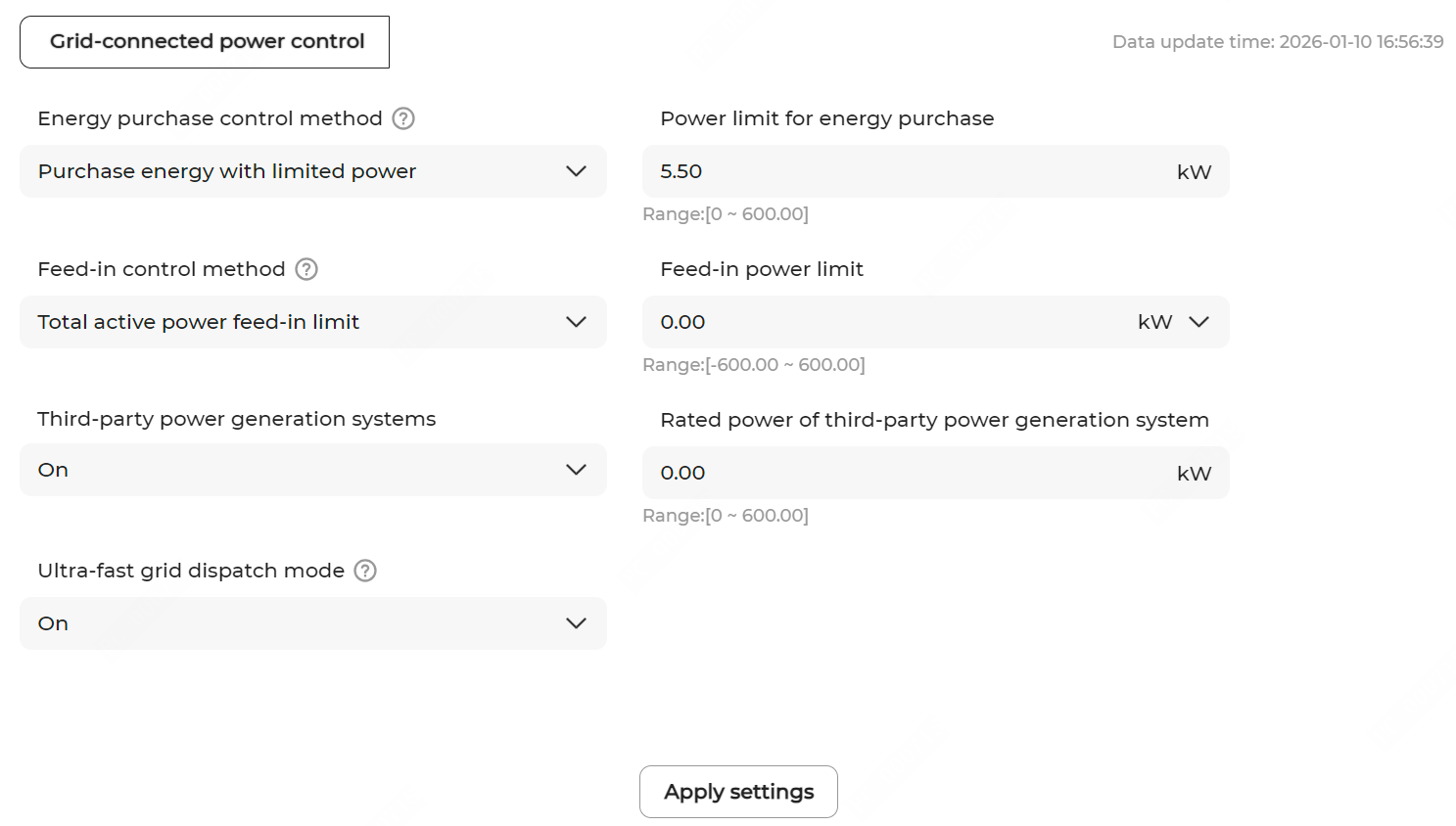Switch to Grid-connected power control tab
Image resolution: width=1456 pixels, height=826 pixels.
tap(205, 42)
